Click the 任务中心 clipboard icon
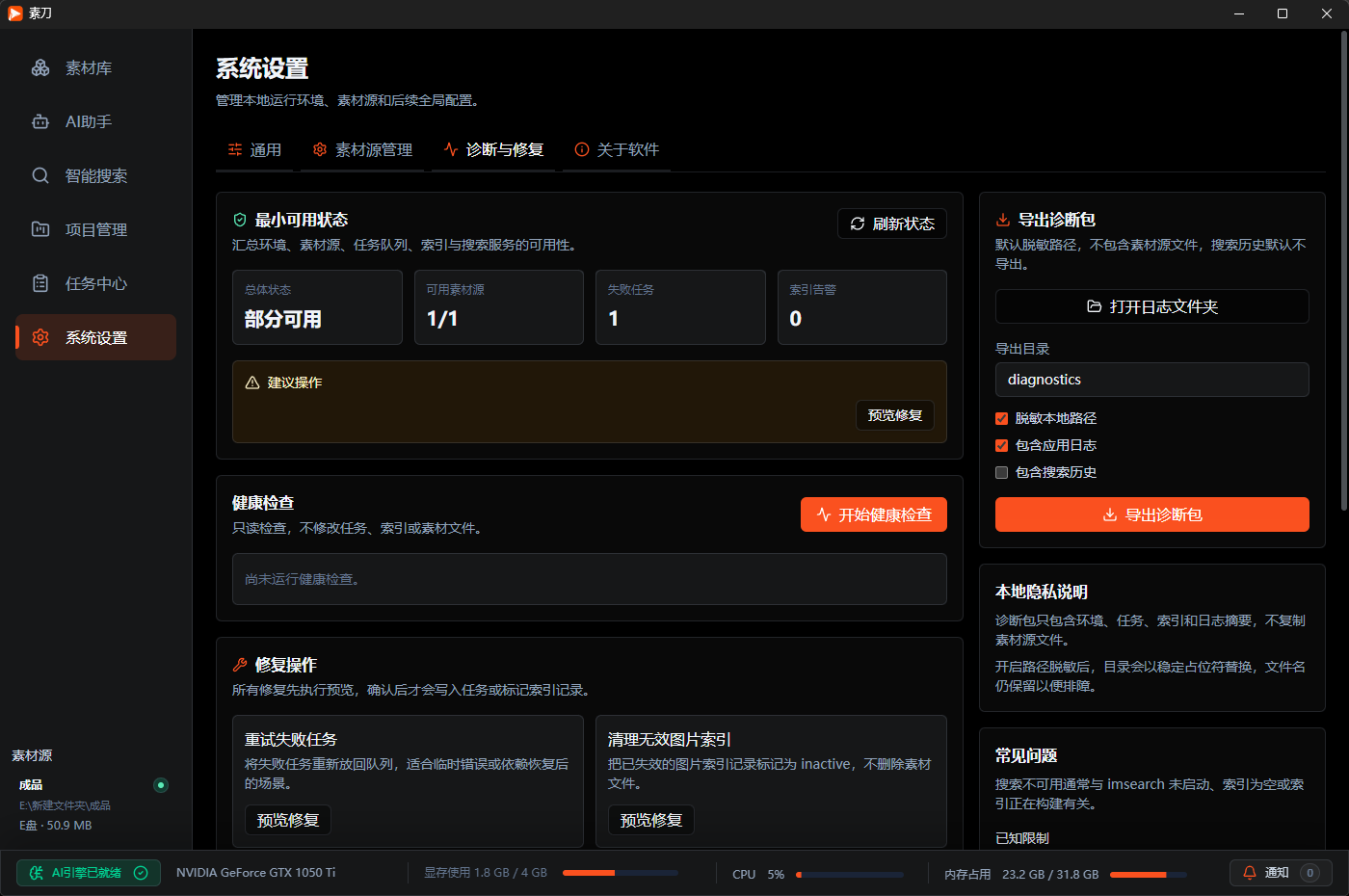The width and height of the screenshot is (1349, 896). 40,283
